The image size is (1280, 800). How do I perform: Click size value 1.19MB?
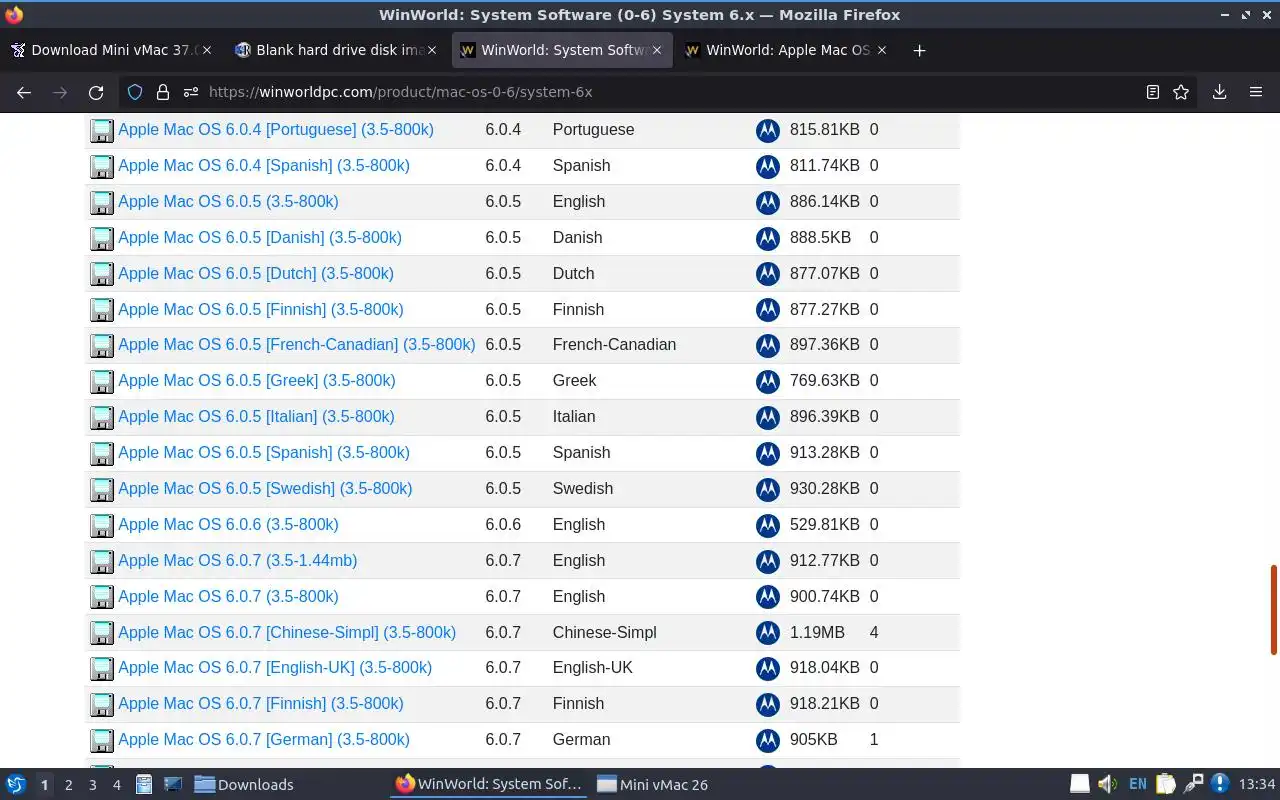[x=817, y=633]
